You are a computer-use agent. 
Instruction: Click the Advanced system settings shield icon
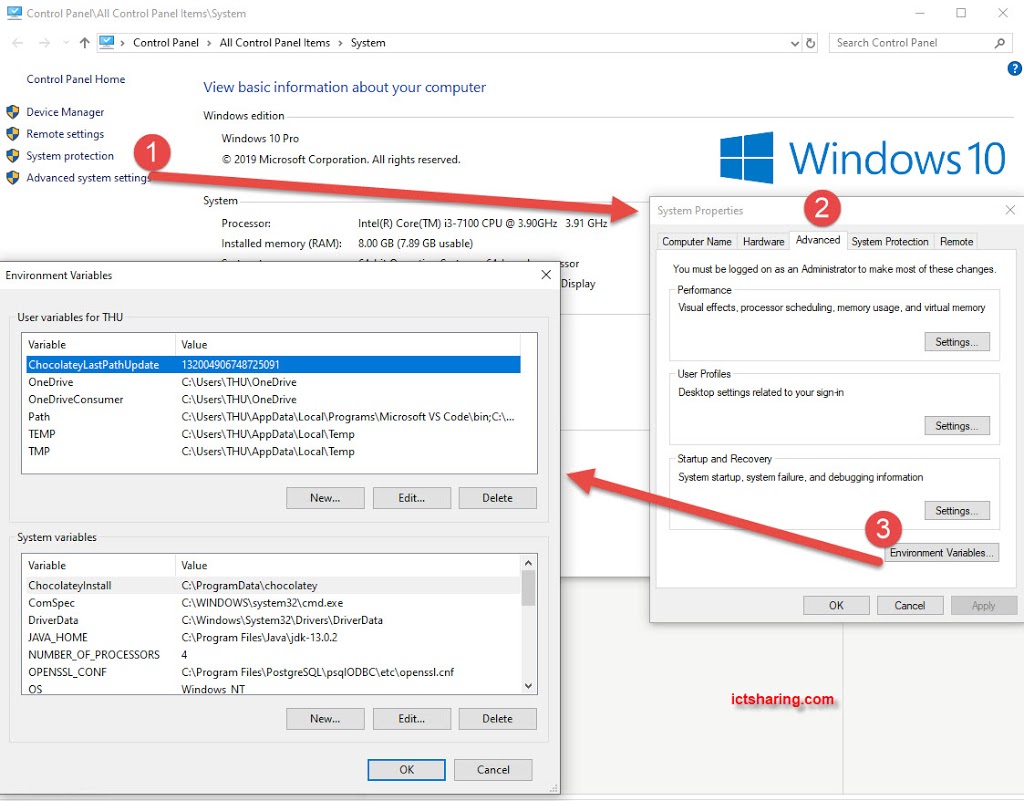coord(12,178)
